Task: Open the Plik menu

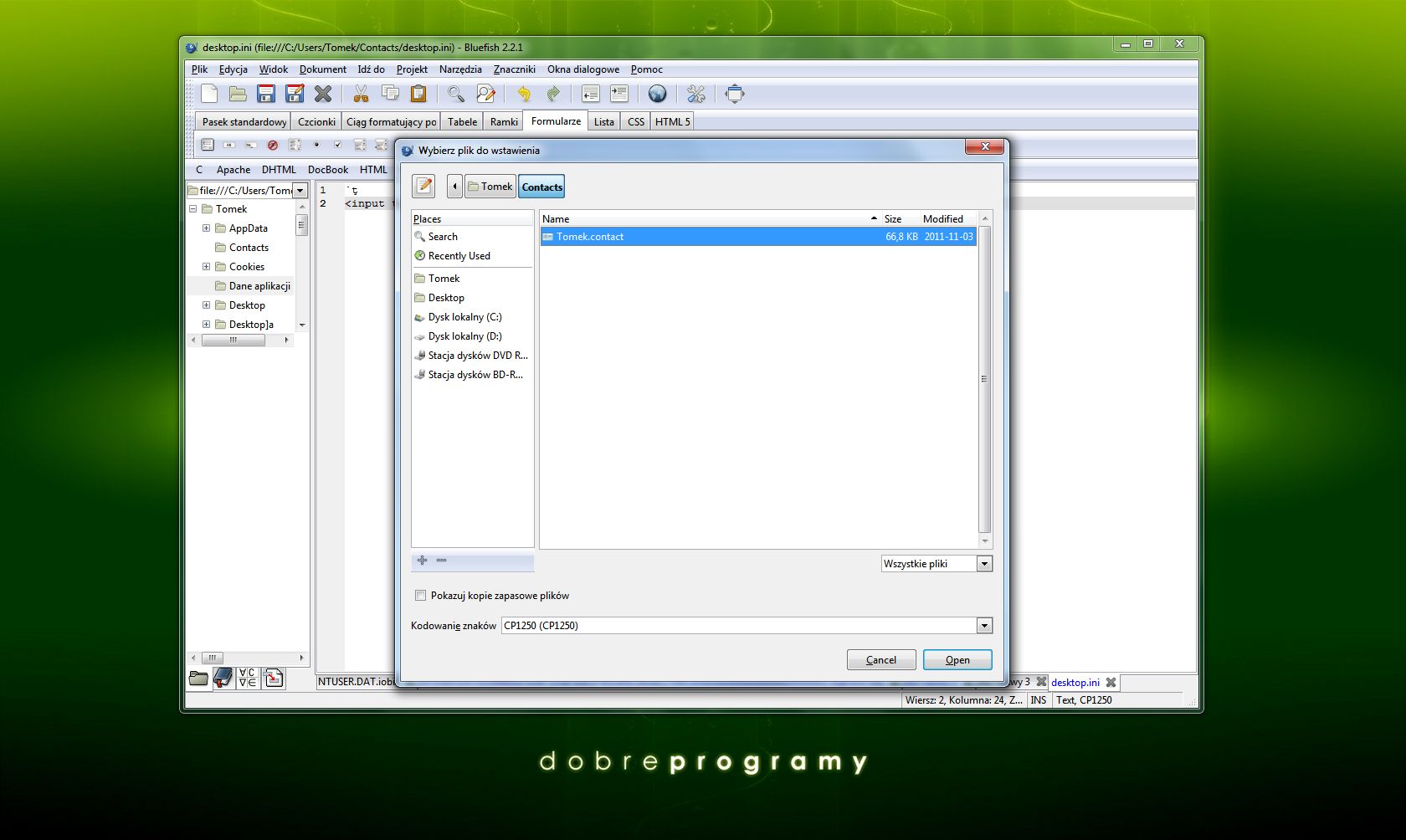Action: [199, 69]
